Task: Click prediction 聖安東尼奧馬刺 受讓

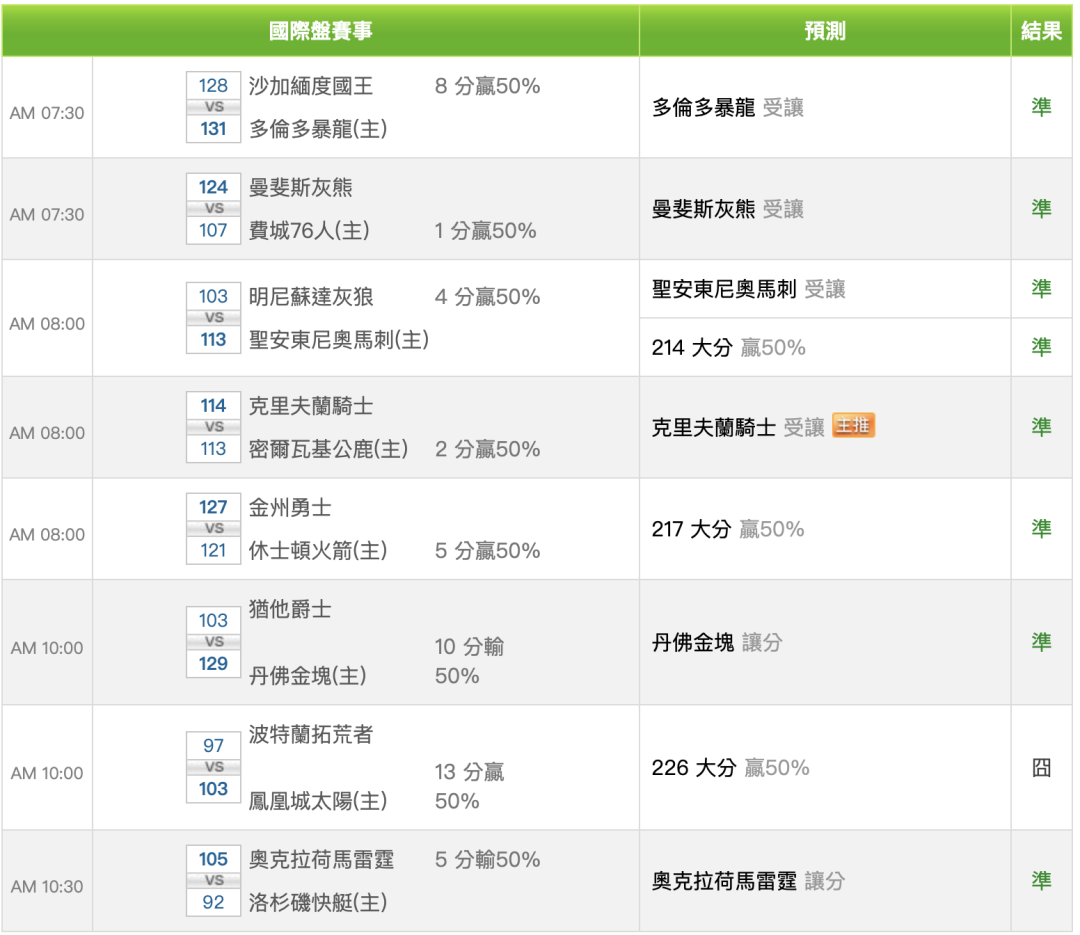Action: click(x=748, y=289)
